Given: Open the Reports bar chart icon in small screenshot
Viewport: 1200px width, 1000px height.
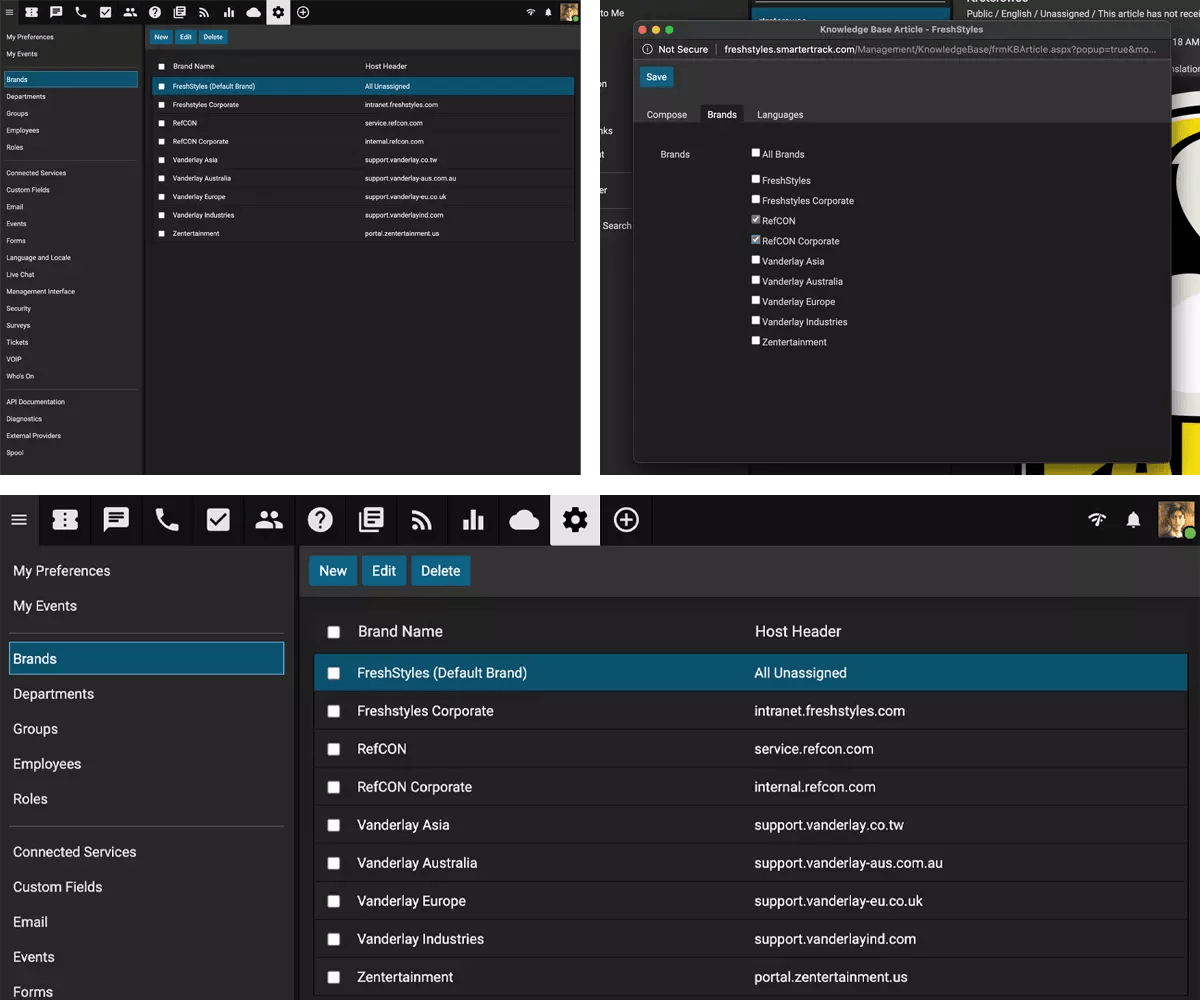Looking at the screenshot, I should pyautogui.click(x=229, y=12).
